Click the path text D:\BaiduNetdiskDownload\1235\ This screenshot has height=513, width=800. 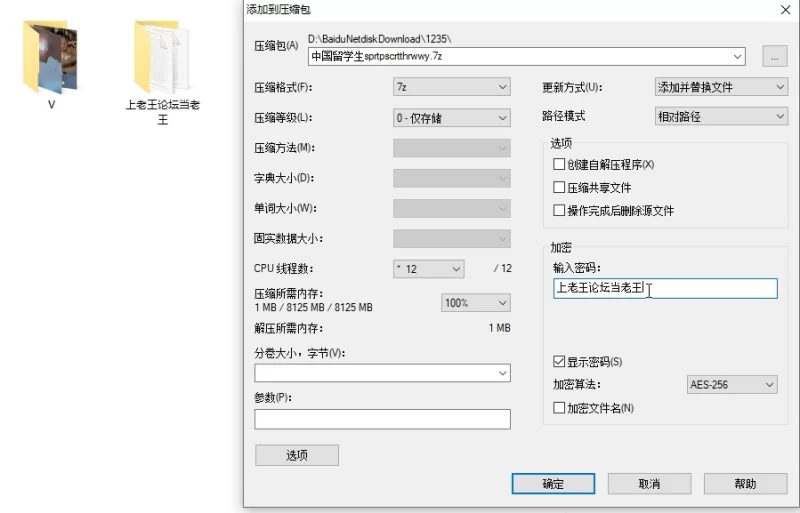coord(380,39)
